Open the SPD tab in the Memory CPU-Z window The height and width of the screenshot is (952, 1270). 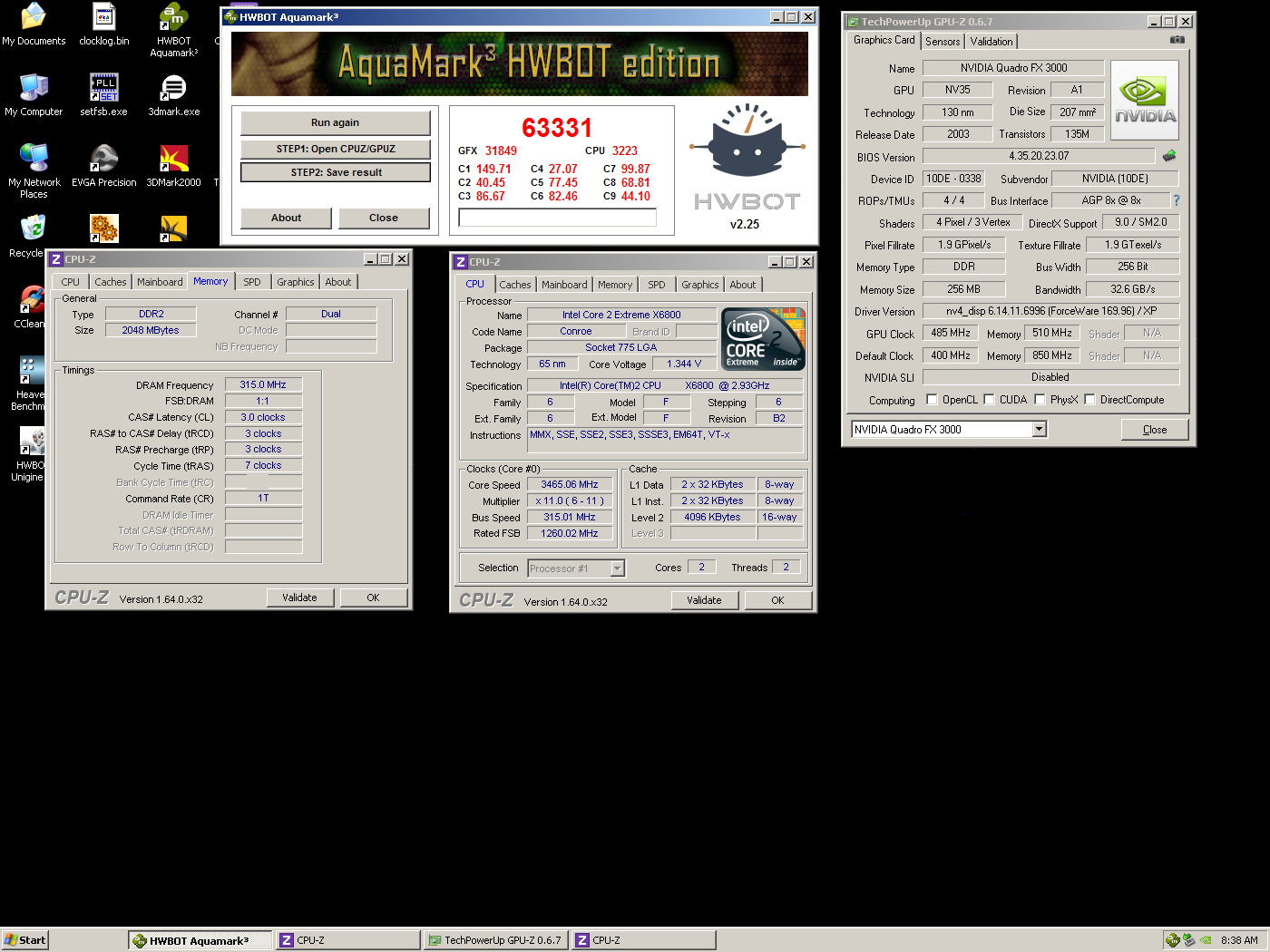tap(252, 282)
